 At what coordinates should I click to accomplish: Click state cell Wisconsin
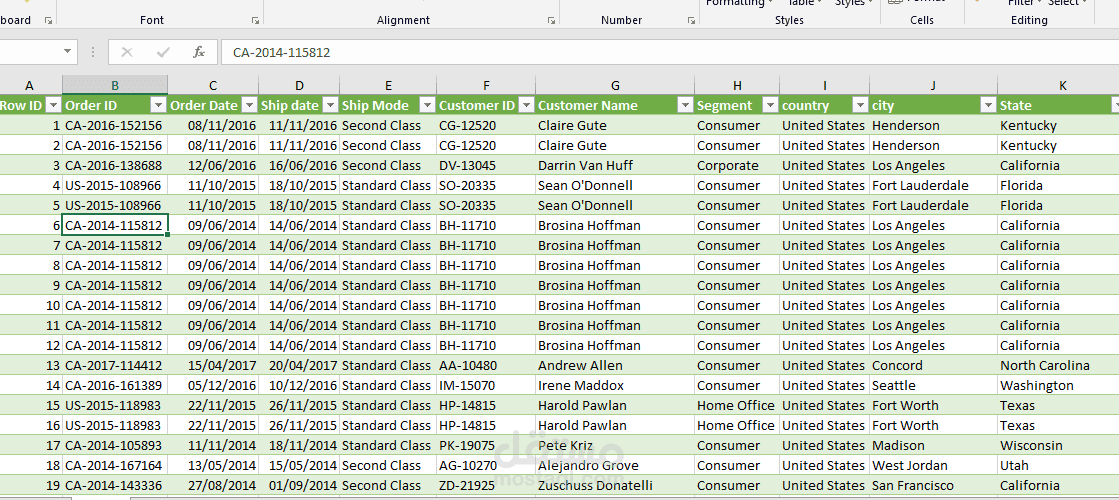click(x=1058, y=445)
